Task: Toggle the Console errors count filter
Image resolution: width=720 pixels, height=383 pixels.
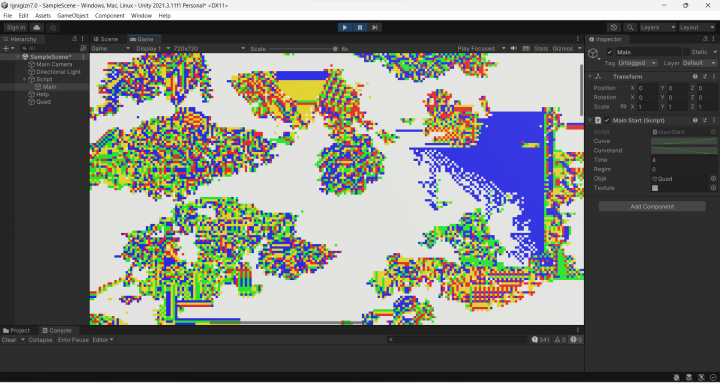Action: (x=576, y=340)
